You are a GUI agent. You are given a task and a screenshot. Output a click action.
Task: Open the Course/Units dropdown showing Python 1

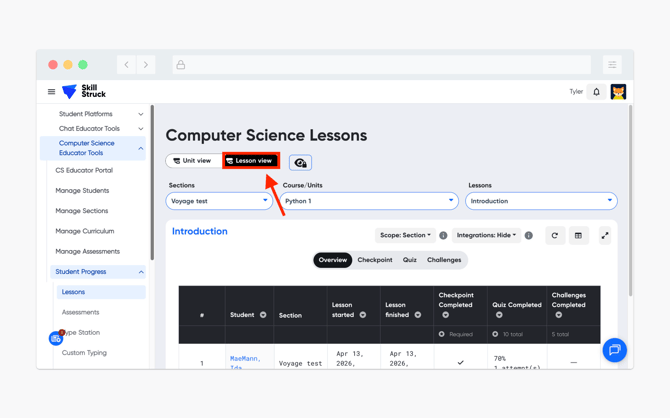(367, 201)
